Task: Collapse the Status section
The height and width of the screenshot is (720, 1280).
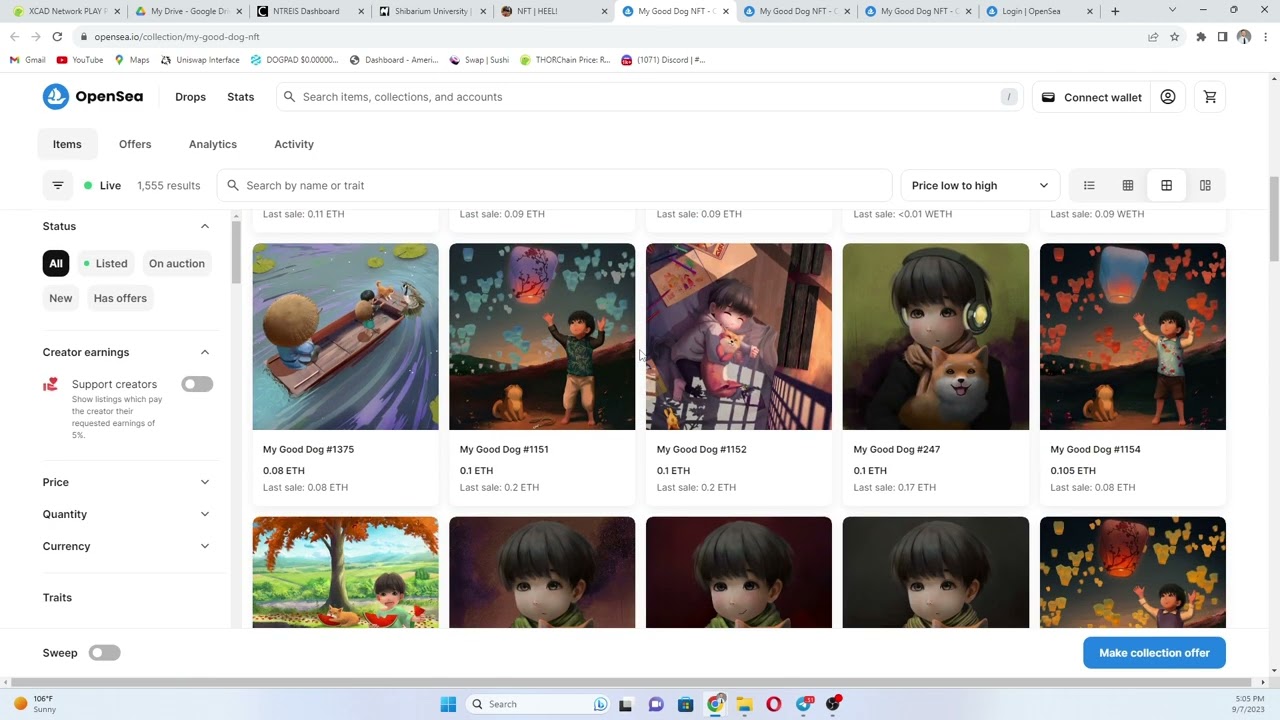Action: pyautogui.click(x=205, y=226)
